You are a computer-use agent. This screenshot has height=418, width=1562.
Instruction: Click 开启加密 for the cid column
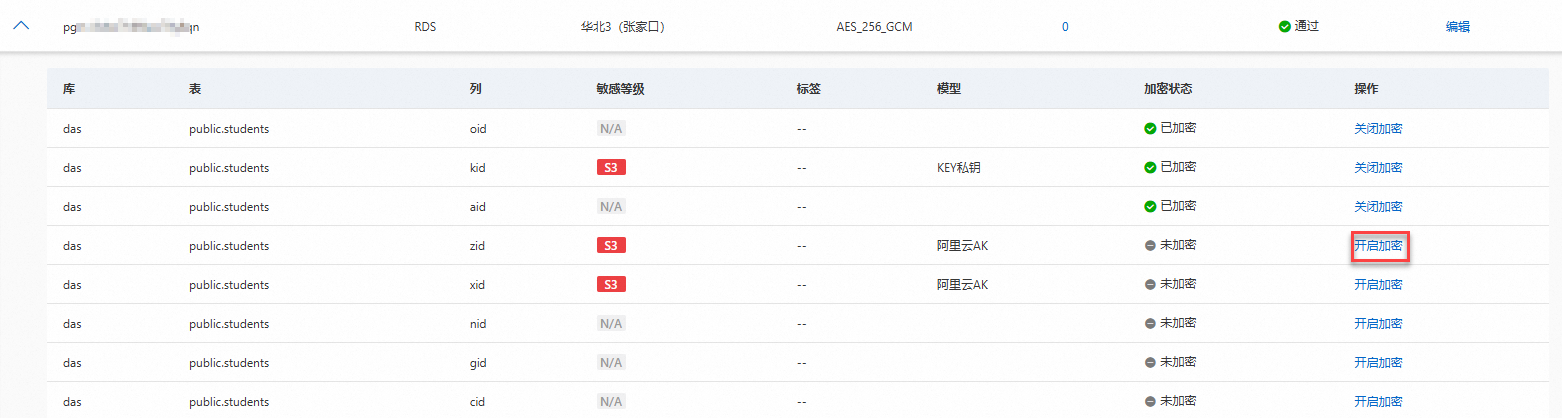point(1377,402)
